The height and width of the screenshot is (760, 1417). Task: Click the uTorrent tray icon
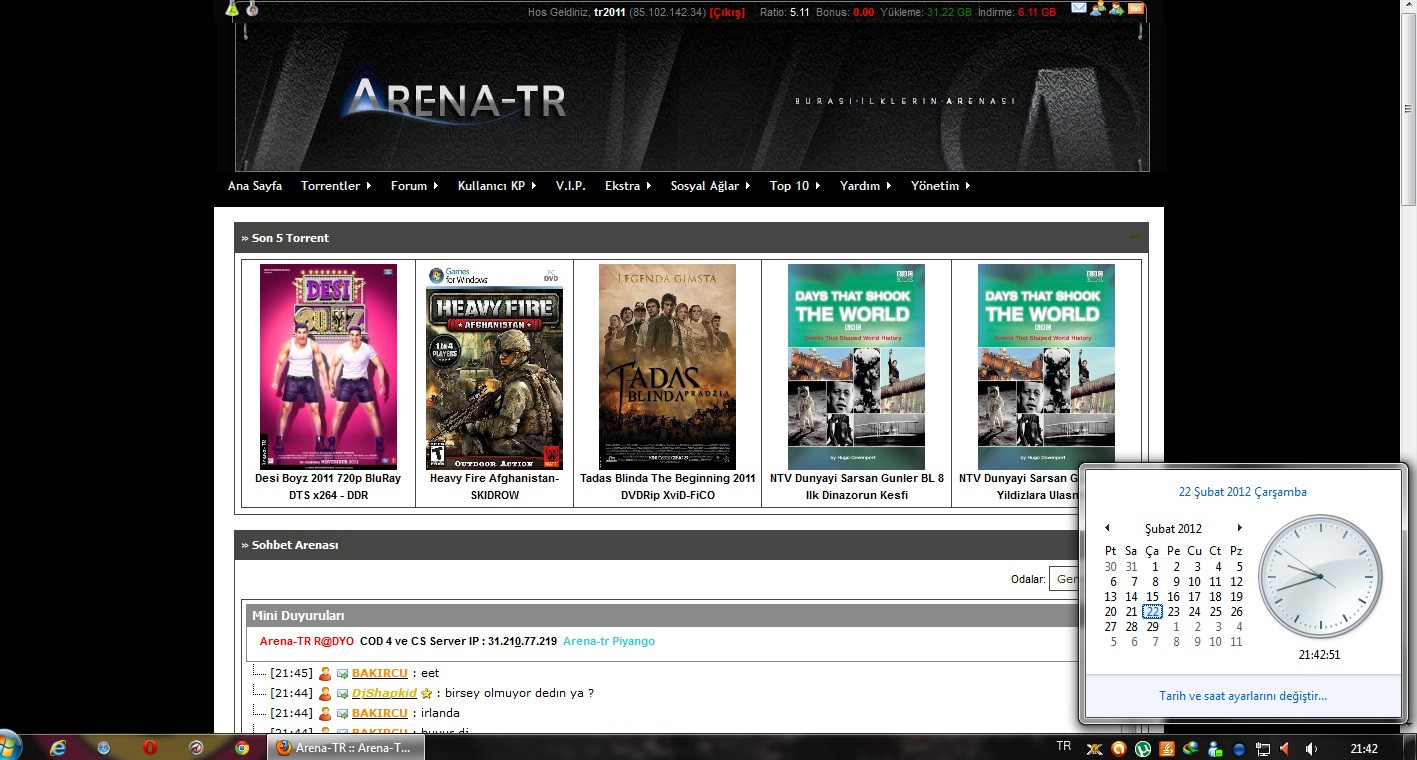1143,749
